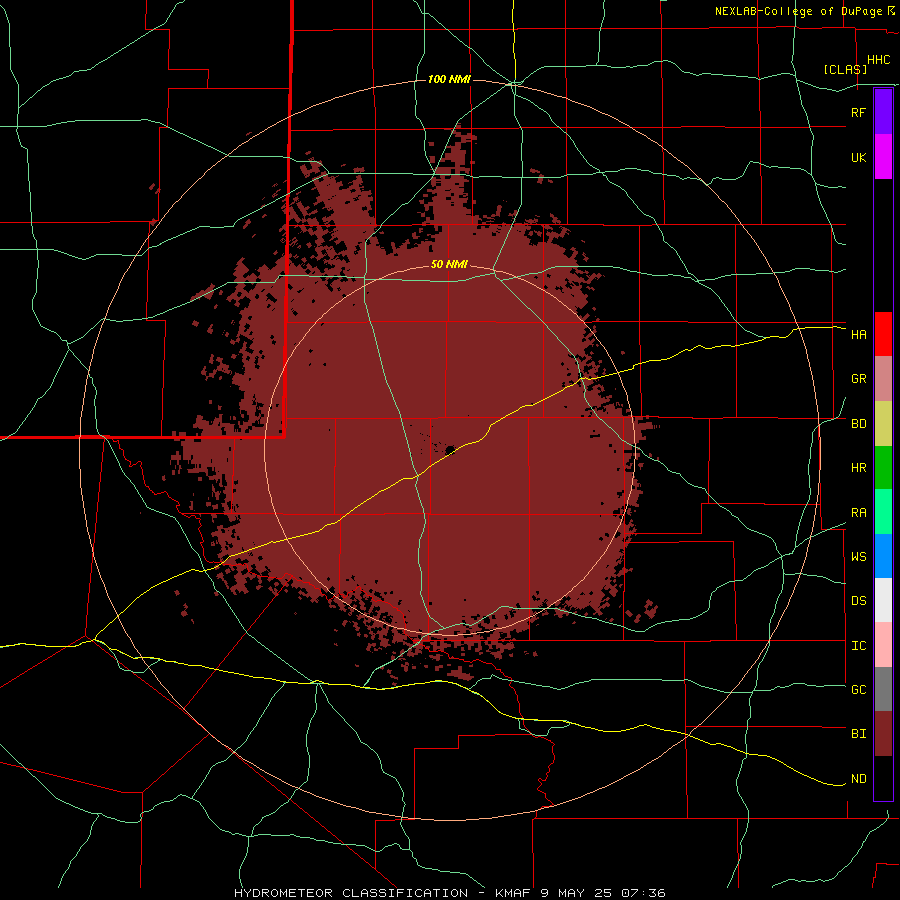Click the HHC product label
This screenshot has height=900, width=900.
pos(878,60)
